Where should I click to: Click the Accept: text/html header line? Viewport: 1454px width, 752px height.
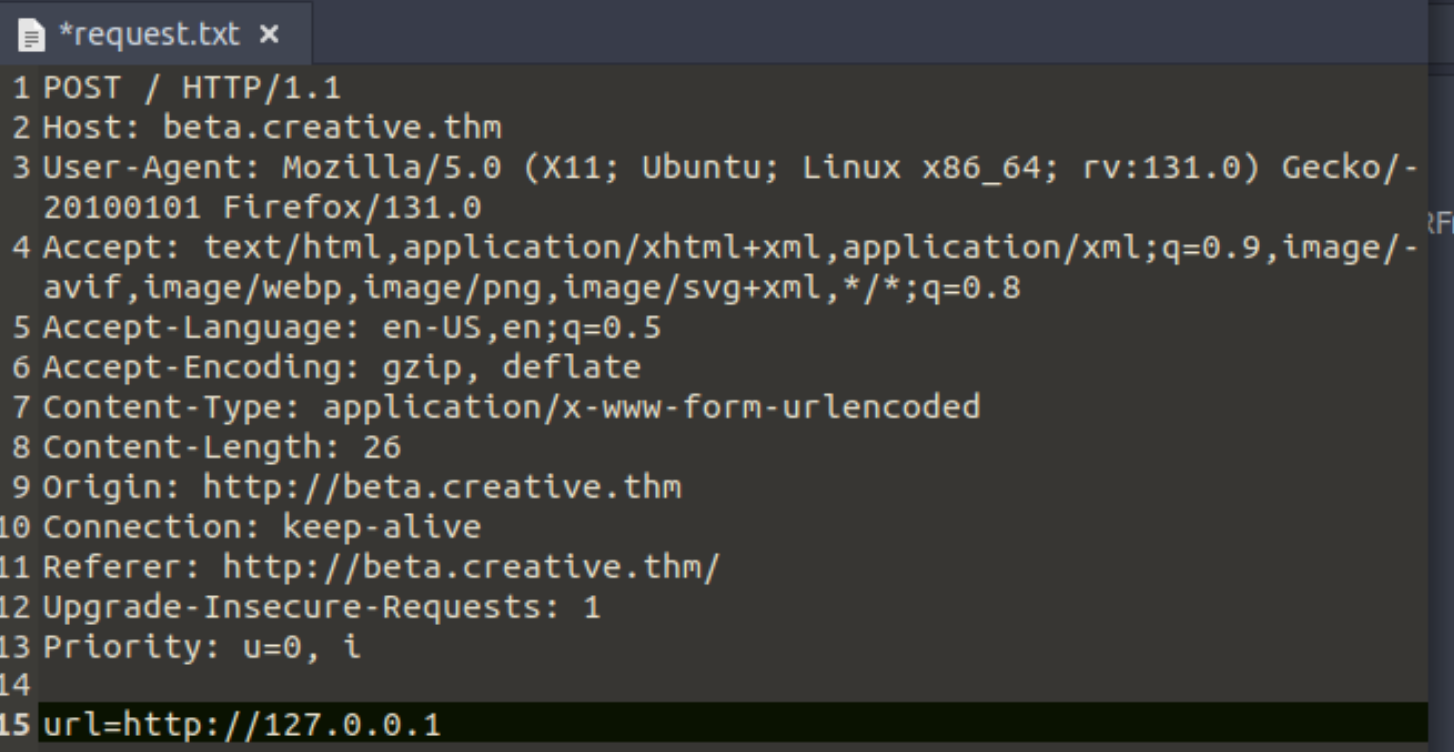coord(730,248)
